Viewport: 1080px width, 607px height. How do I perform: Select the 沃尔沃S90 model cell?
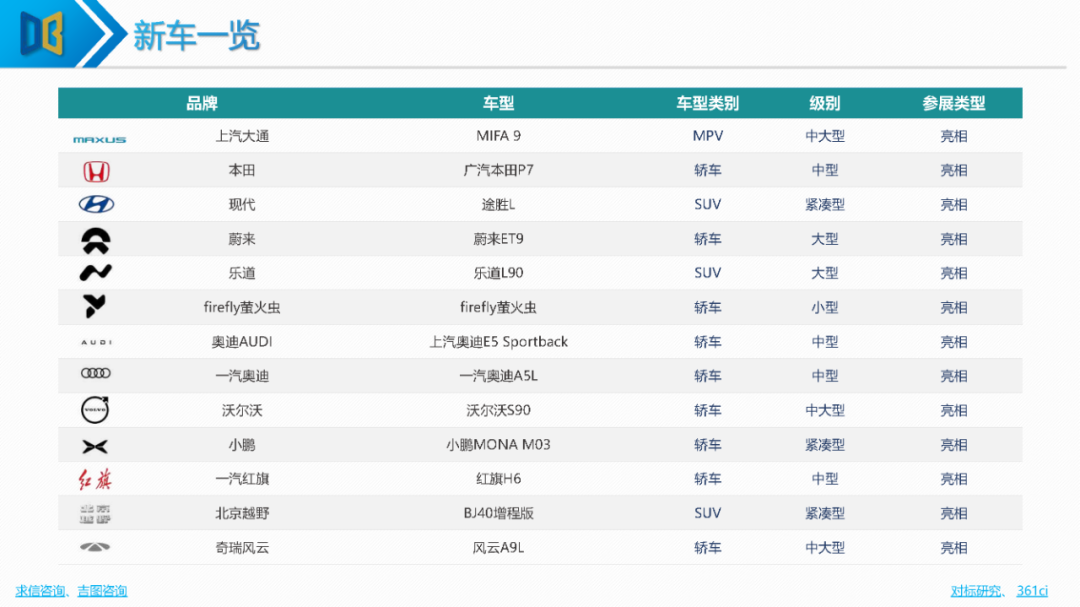(498, 411)
